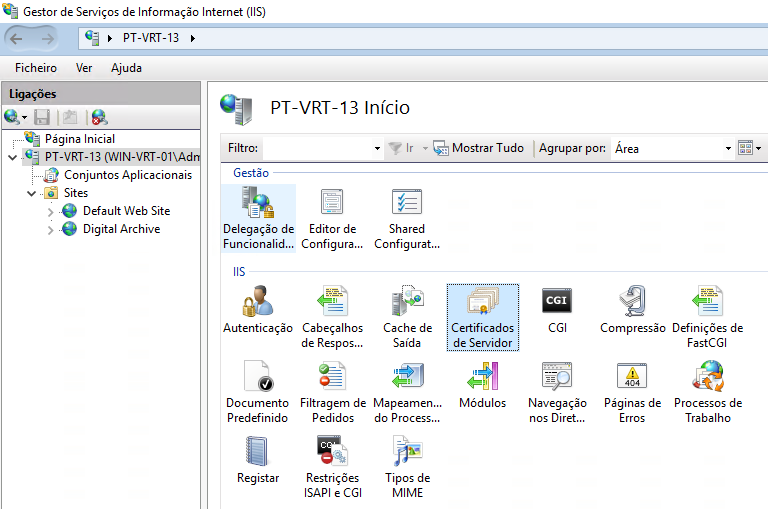Image resolution: width=768 pixels, height=509 pixels.
Task: Click the Back navigation arrow
Action: [16, 39]
